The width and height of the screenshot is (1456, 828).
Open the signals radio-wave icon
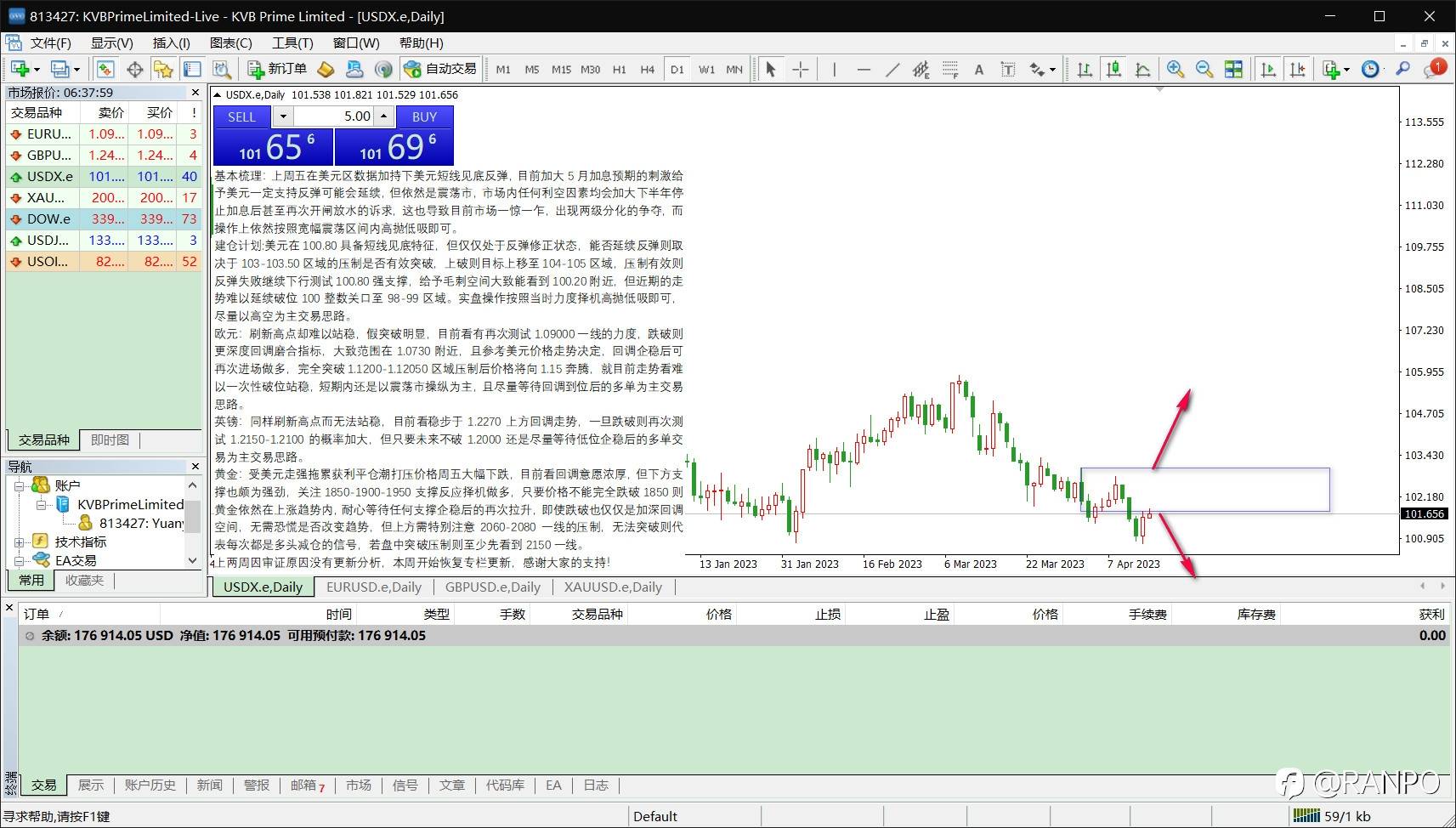384,69
